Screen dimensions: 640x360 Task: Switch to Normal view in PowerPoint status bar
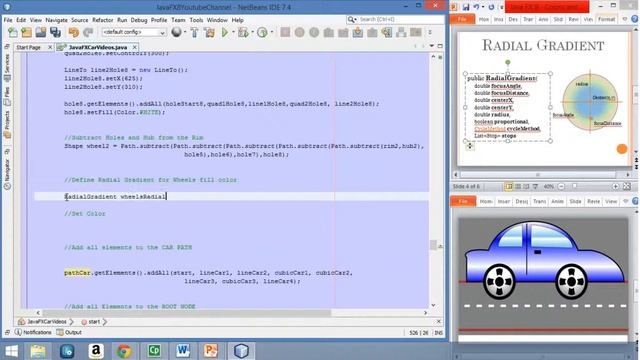[x=509, y=187]
